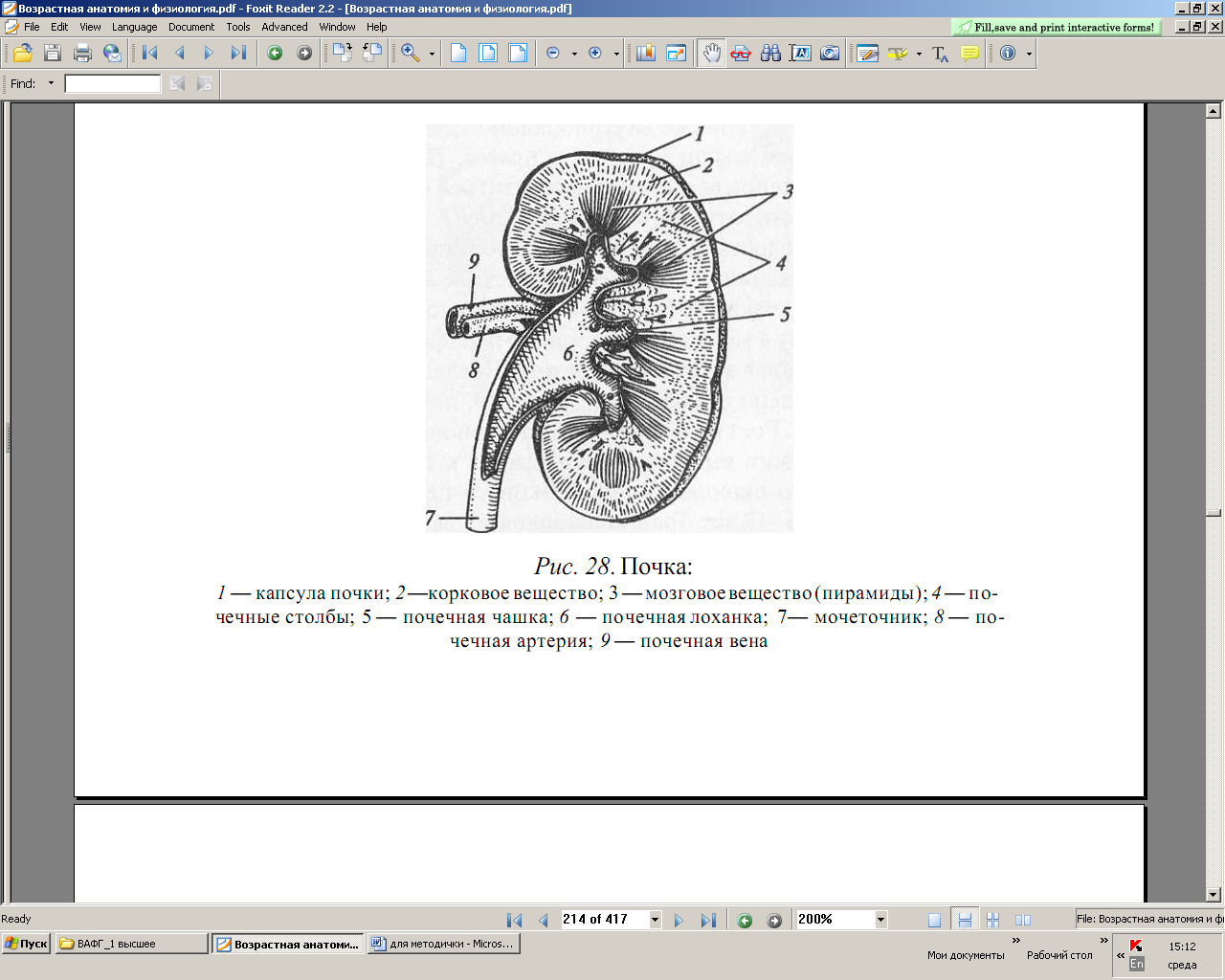This screenshot has height=980, width=1225.
Task: Open the Document menu
Action: (x=191, y=27)
